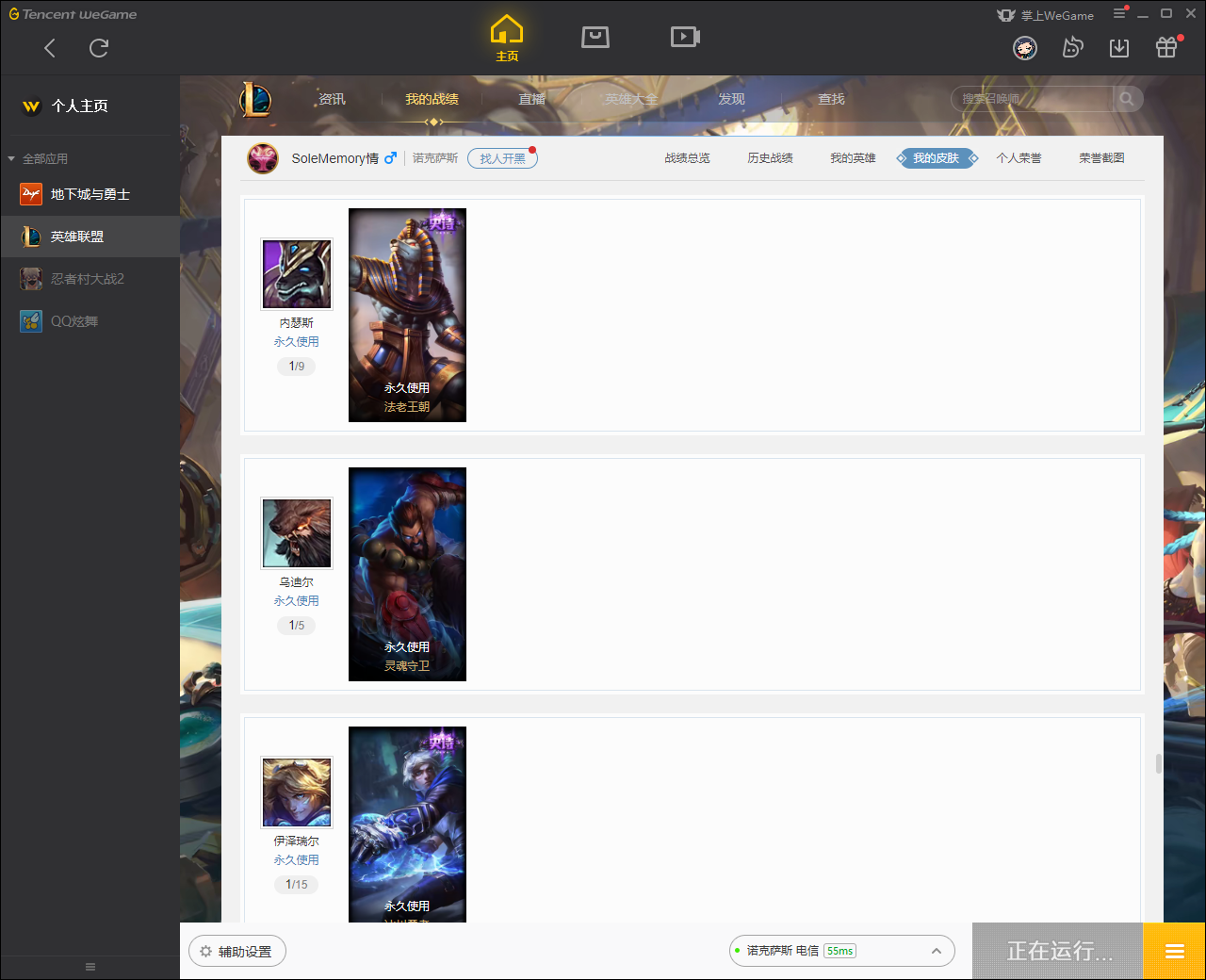Go back with the left arrow icon

point(50,48)
